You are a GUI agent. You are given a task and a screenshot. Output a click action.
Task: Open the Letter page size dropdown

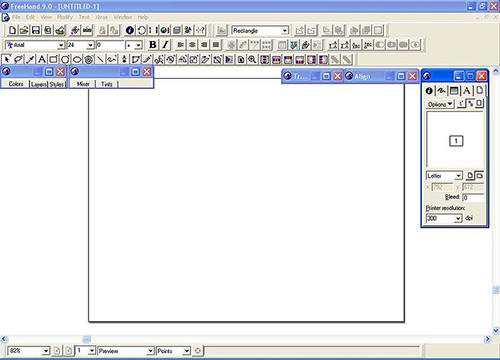point(459,176)
